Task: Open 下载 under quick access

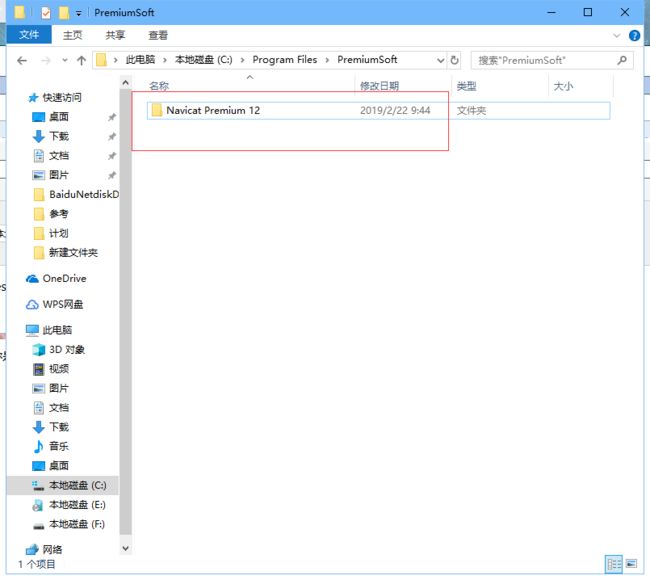Action: tap(59, 136)
